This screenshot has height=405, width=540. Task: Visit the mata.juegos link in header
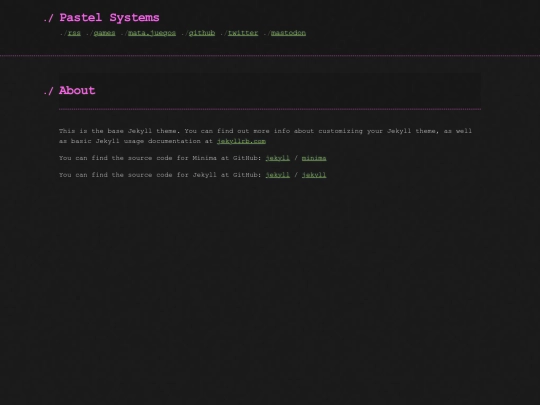tap(152, 33)
